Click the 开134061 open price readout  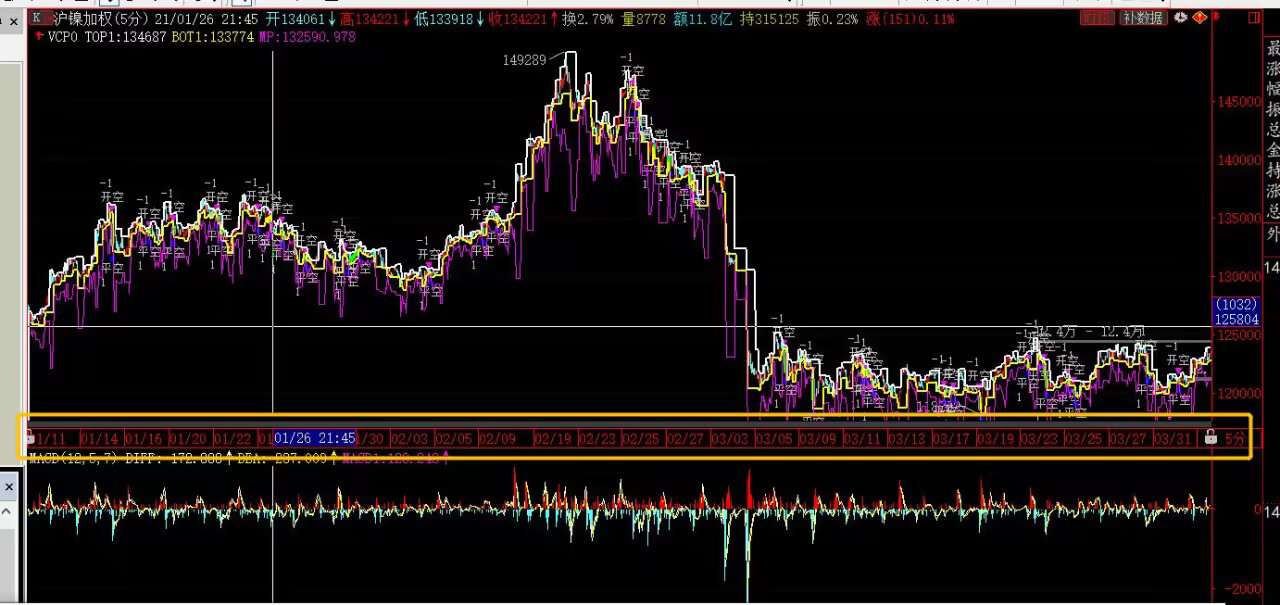(296, 18)
